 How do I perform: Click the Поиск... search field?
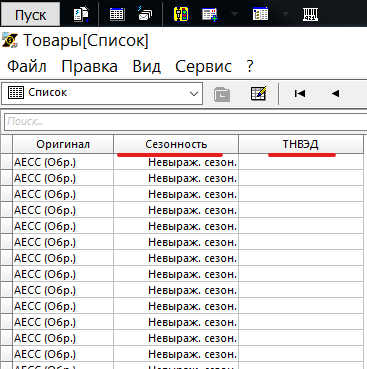click(185, 122)
